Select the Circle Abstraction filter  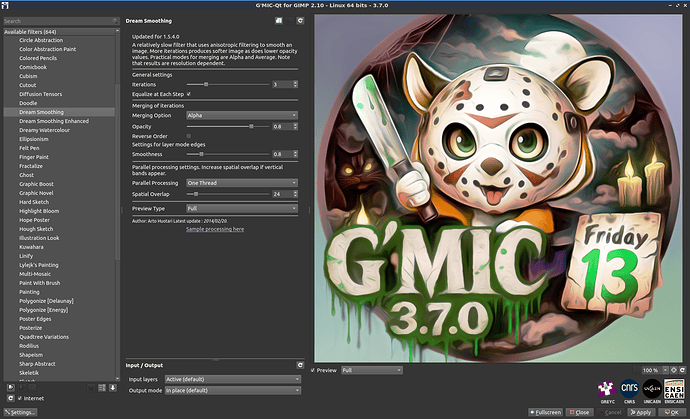tap(41, 40)
